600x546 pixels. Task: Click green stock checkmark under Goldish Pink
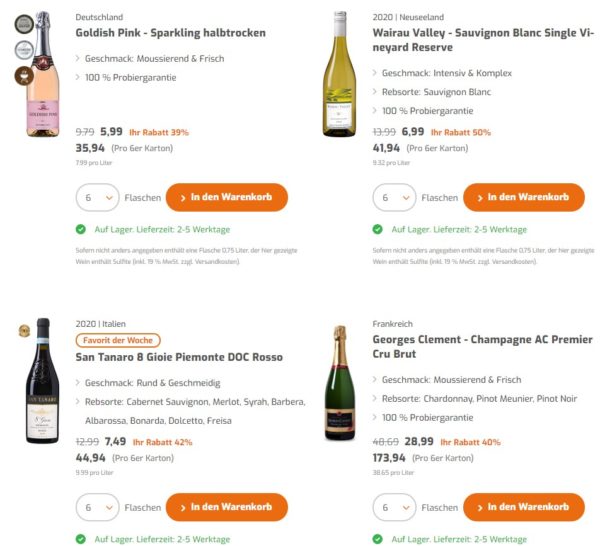81,229
